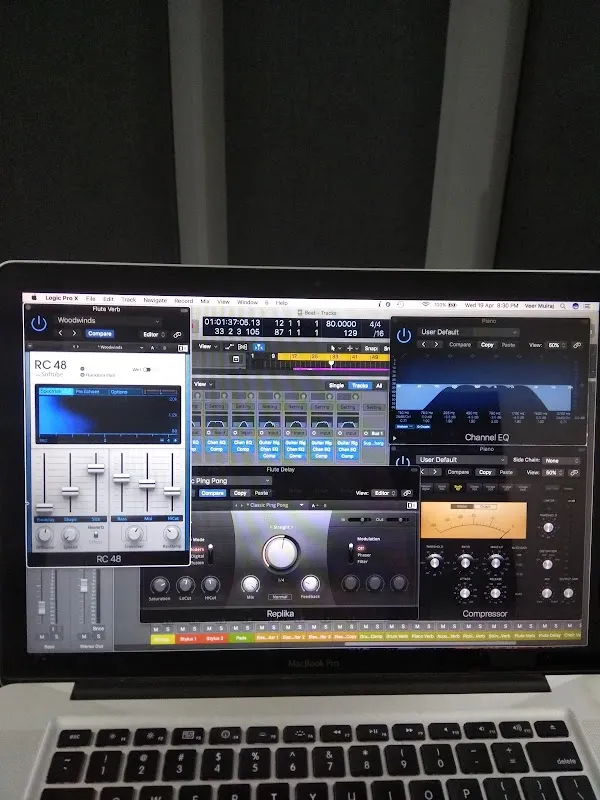Toggle the Replika Mode switch
600x800 pixels.
210,554
